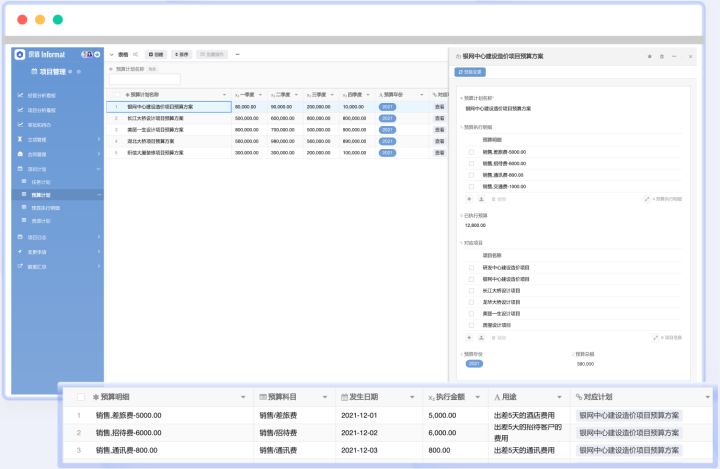
Task: Click the 经营分析看板 chart icon
Action: (20, 95)
